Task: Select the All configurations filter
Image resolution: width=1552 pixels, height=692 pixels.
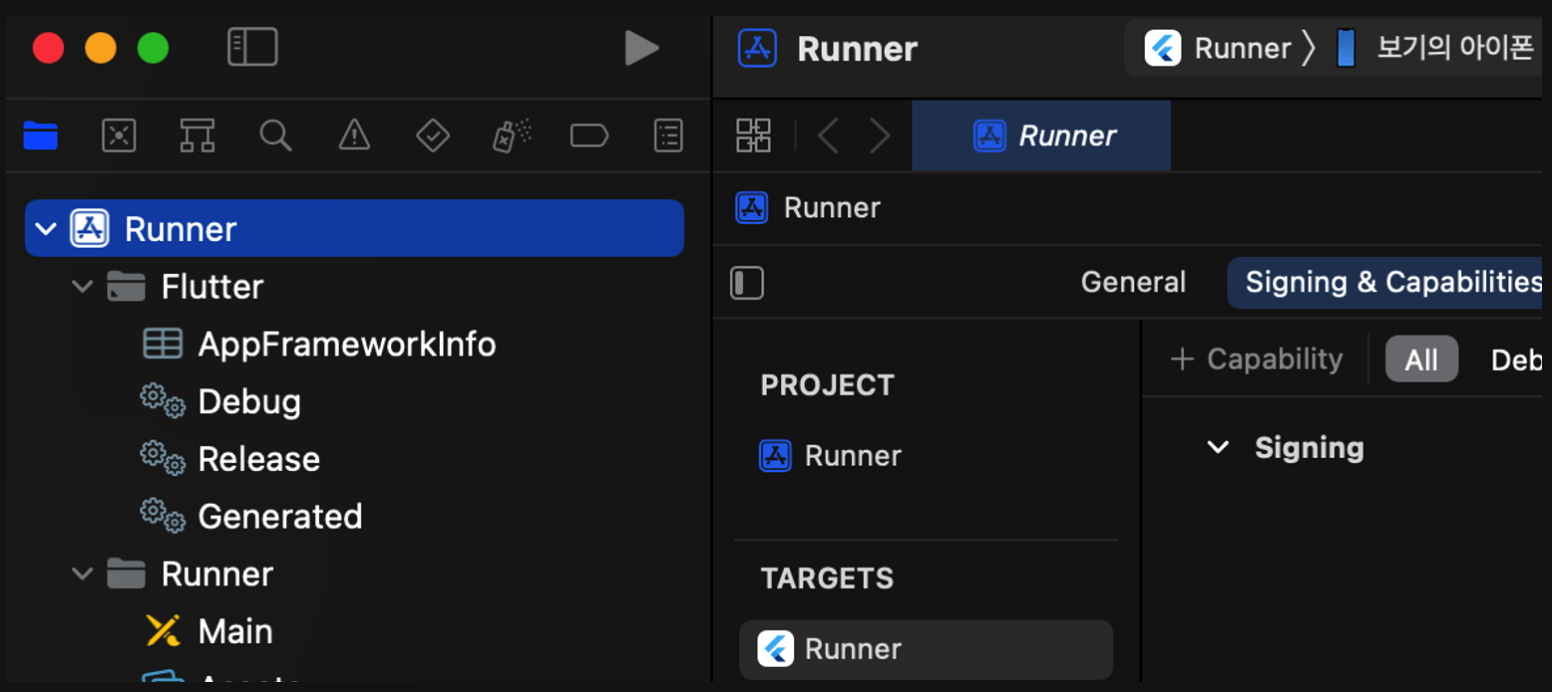Action: 1421,360
